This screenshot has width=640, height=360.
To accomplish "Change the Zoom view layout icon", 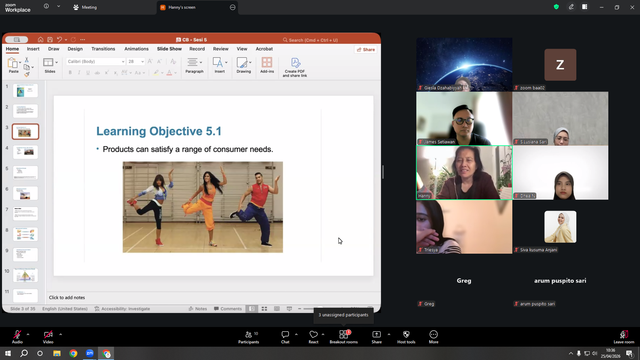I will (585, 7).
